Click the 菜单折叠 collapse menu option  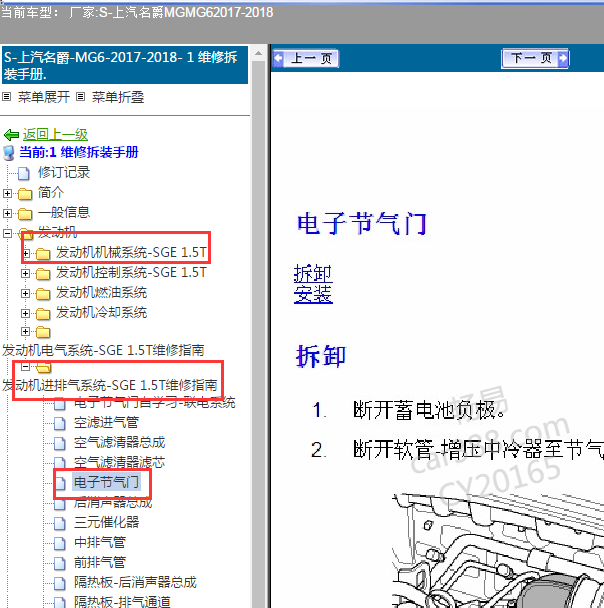click(118, 97)
